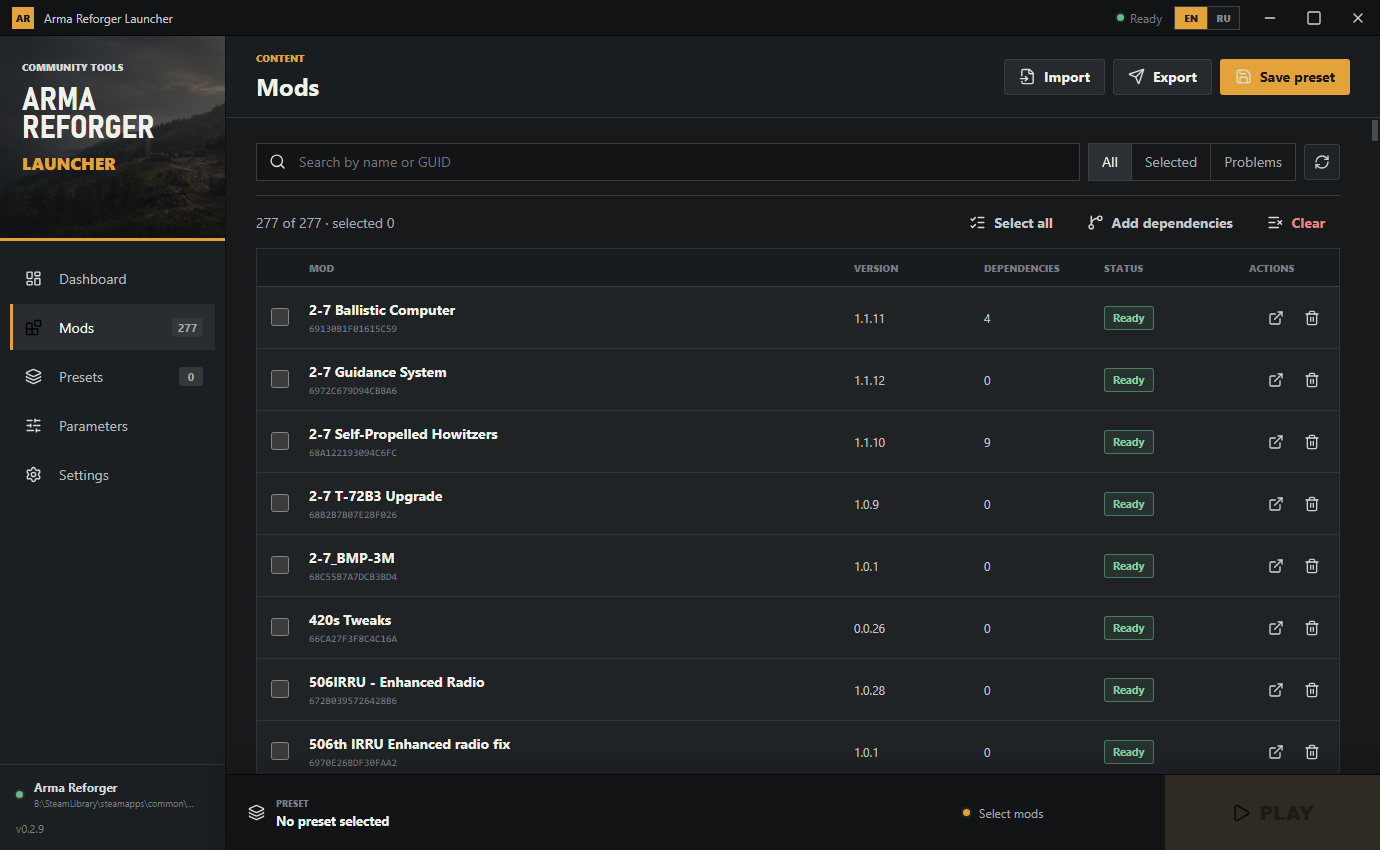Filter by Selected mods
Image resolution: width=1380 pixels, height=850 pixels.
coord(1171,162)
